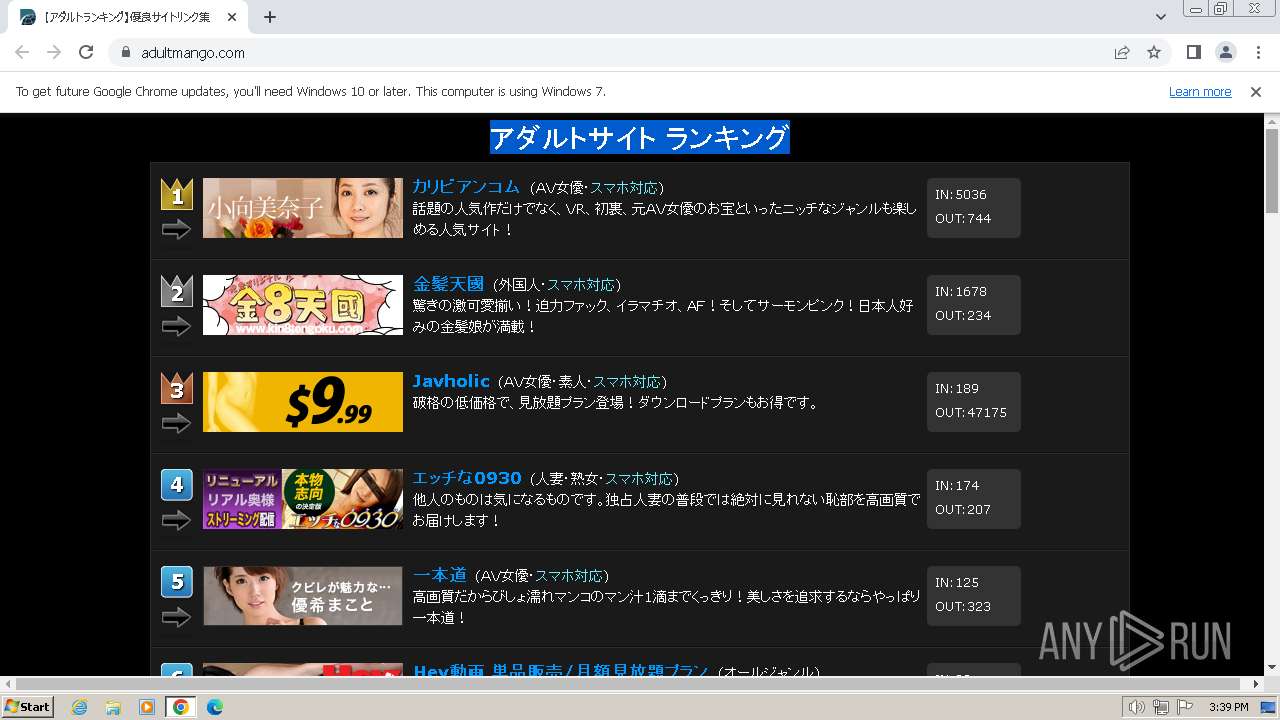Click the エッチな0930 banner thumbnail
Screen dimensions: 1280x720
(x=303, y=499)
